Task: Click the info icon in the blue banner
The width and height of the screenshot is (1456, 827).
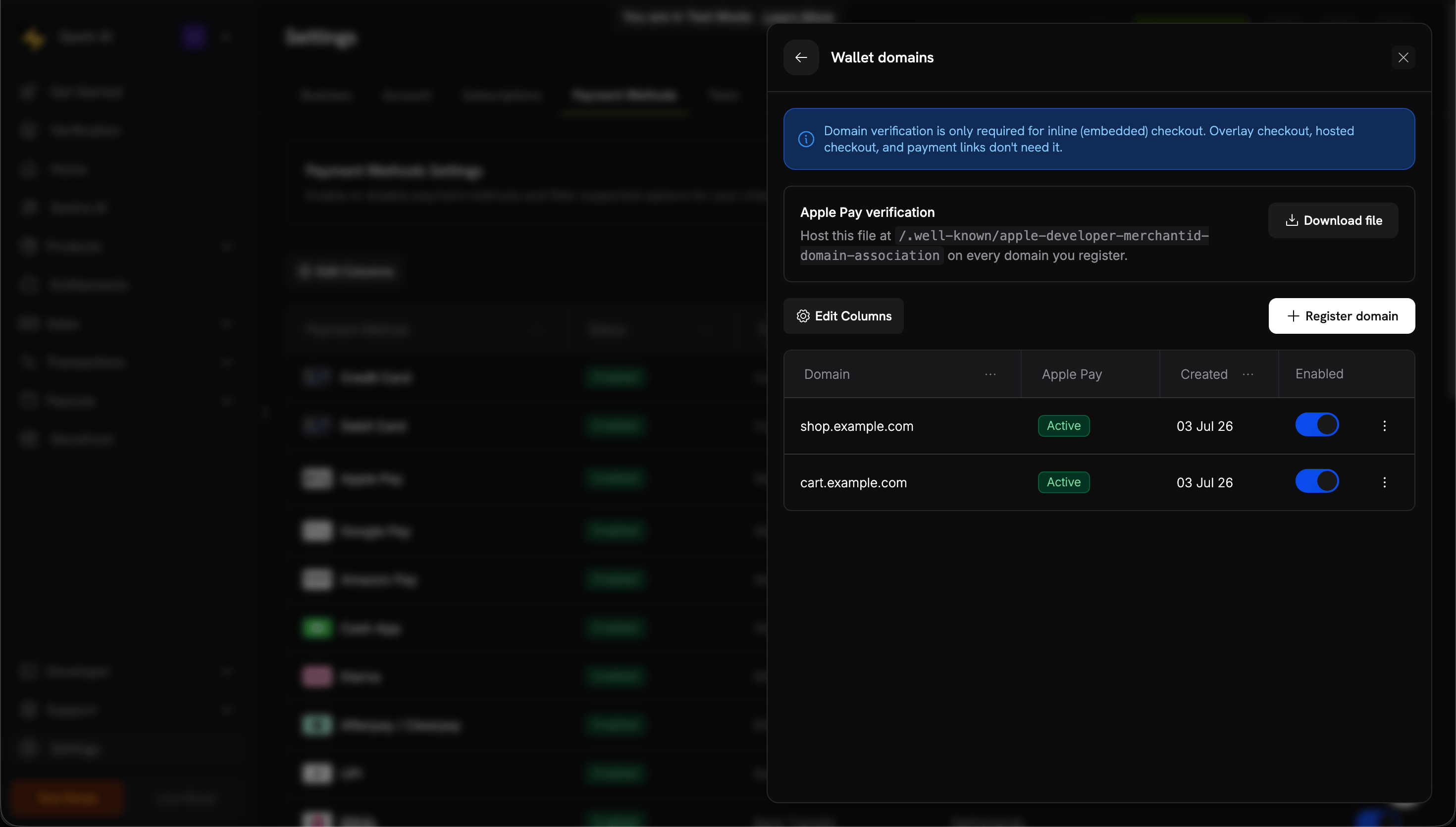Action: click(x=806, y=139)
